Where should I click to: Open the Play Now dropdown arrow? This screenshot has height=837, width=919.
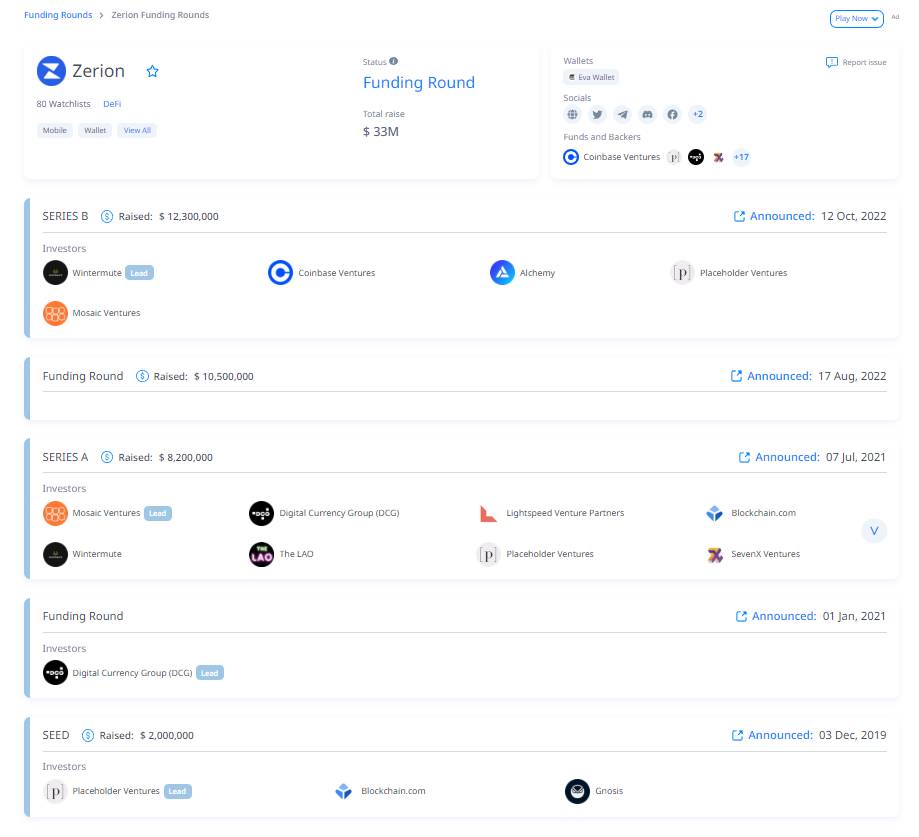point(873,18)
